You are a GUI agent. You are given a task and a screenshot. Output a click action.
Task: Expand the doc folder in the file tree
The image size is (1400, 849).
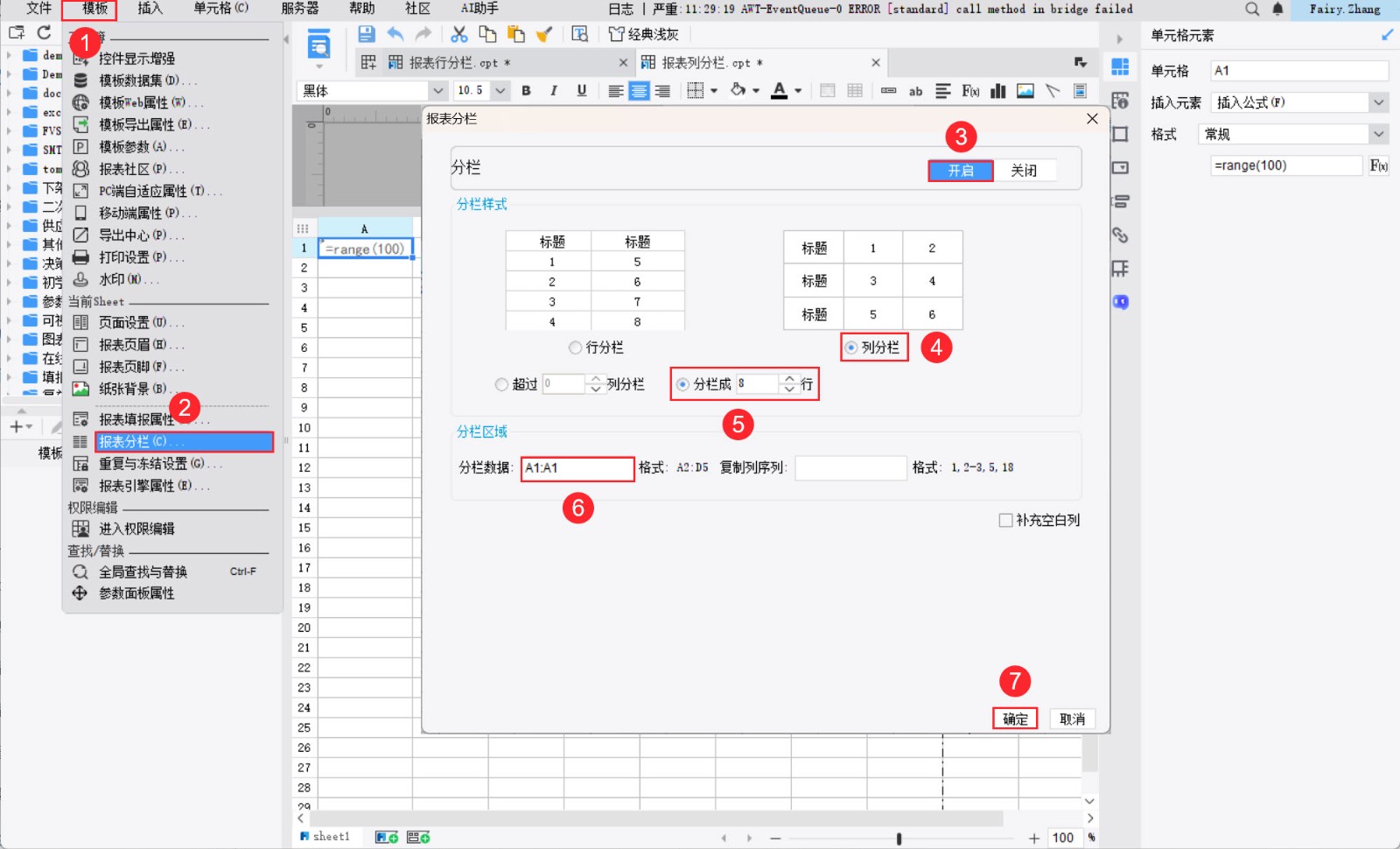point(10,93)
